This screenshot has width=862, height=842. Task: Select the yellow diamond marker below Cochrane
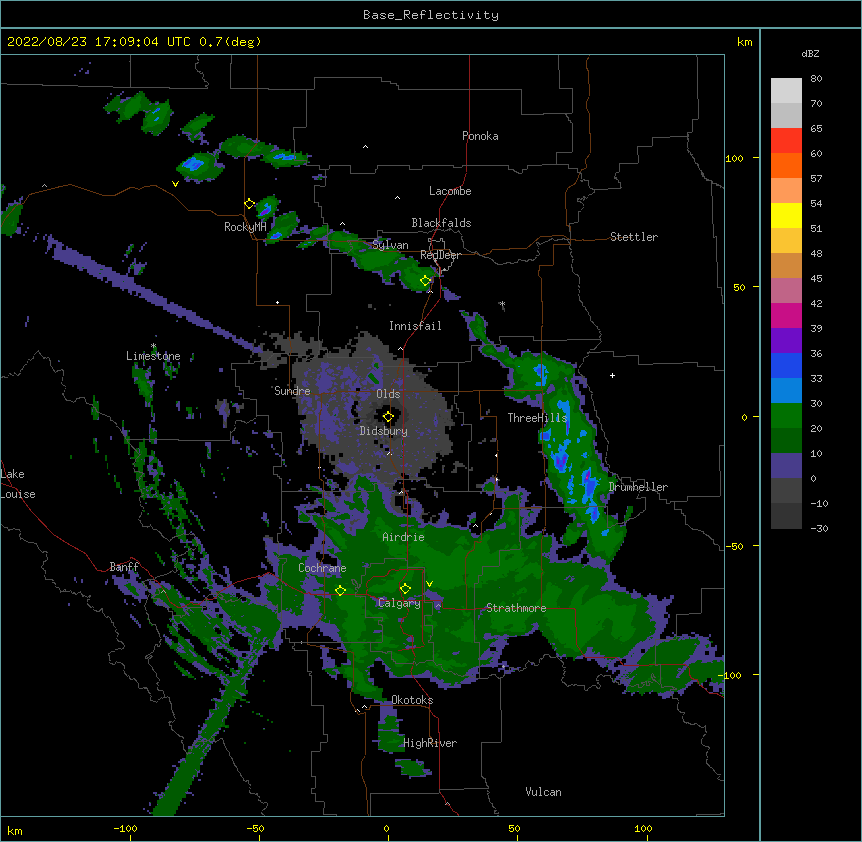click(x=340, y=591)
